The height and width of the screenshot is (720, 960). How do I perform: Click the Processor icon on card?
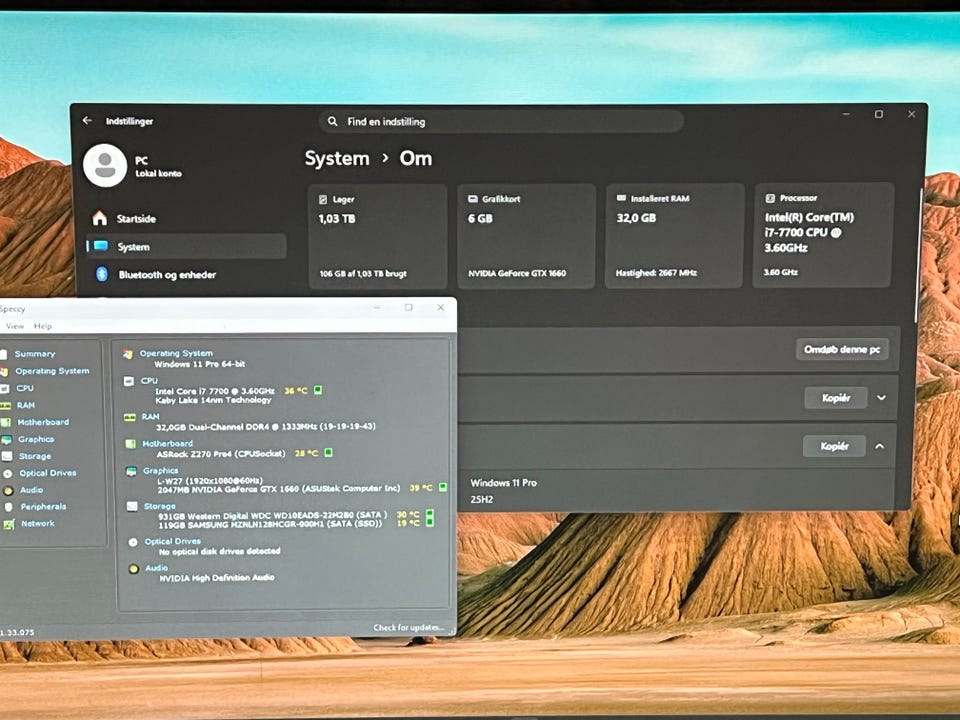point(770,198)
